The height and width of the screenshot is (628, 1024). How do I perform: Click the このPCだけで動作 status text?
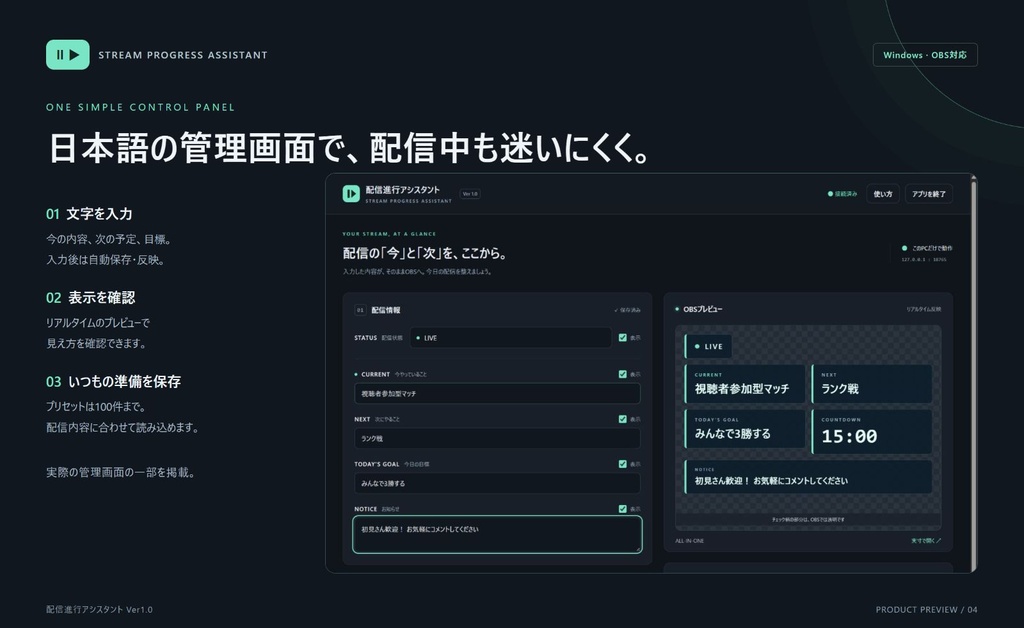coord(932,248)
